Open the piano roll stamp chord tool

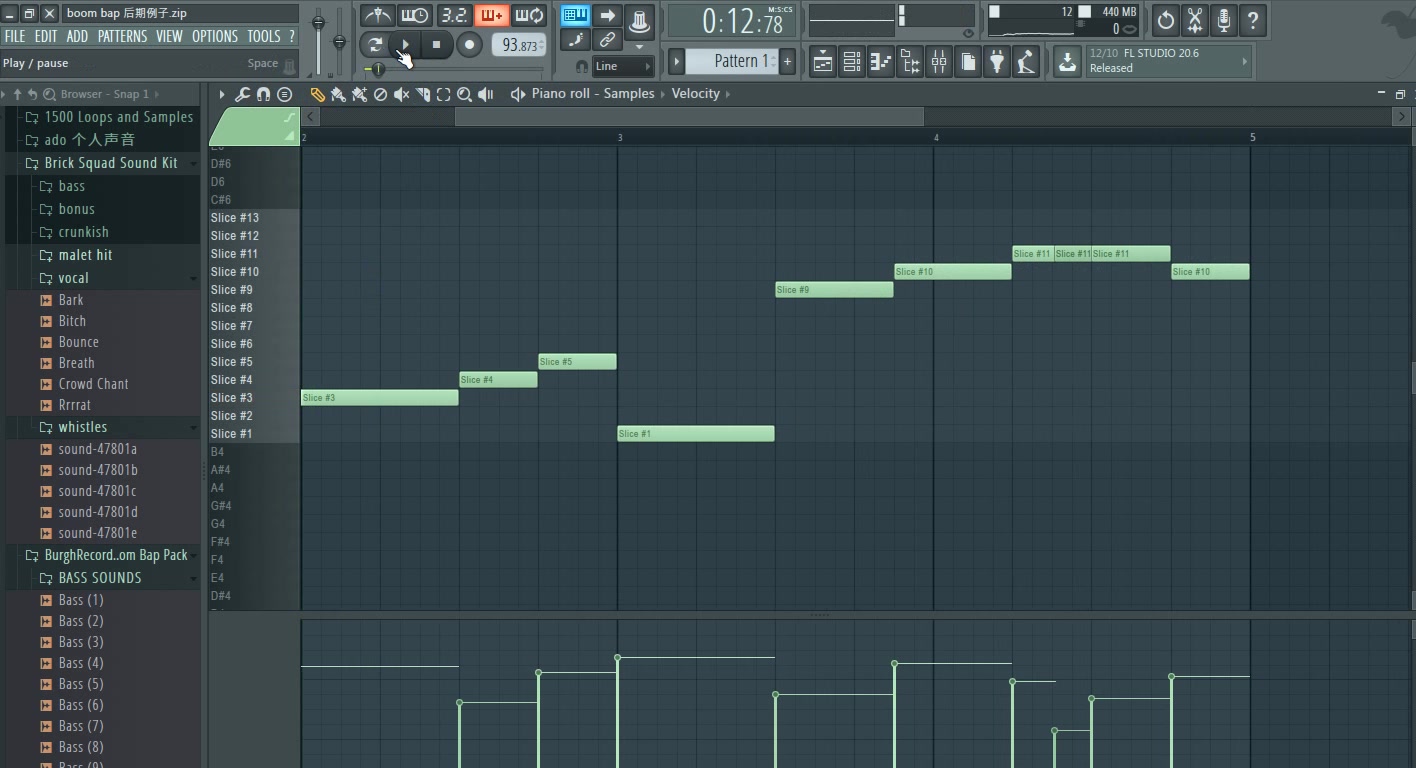[x=285, y=94]
